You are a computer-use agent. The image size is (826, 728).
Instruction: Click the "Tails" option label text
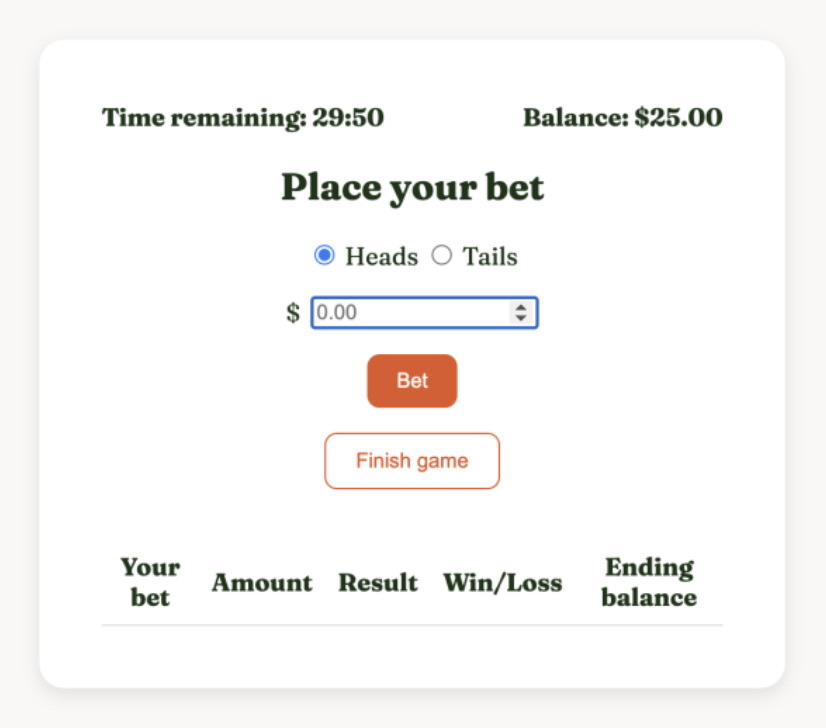pyautogui.click(x=489, y=257)
